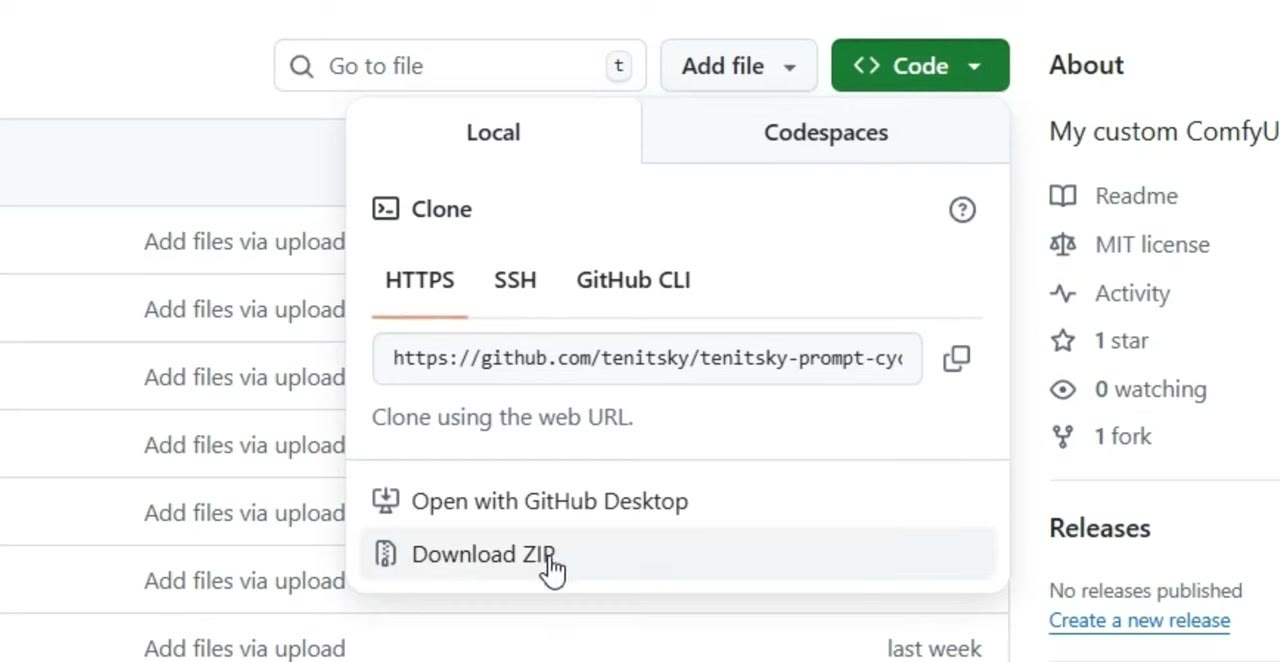Click the GitHub Desktop icon in menu
The image size is (1280, 662).
point(385,500)
